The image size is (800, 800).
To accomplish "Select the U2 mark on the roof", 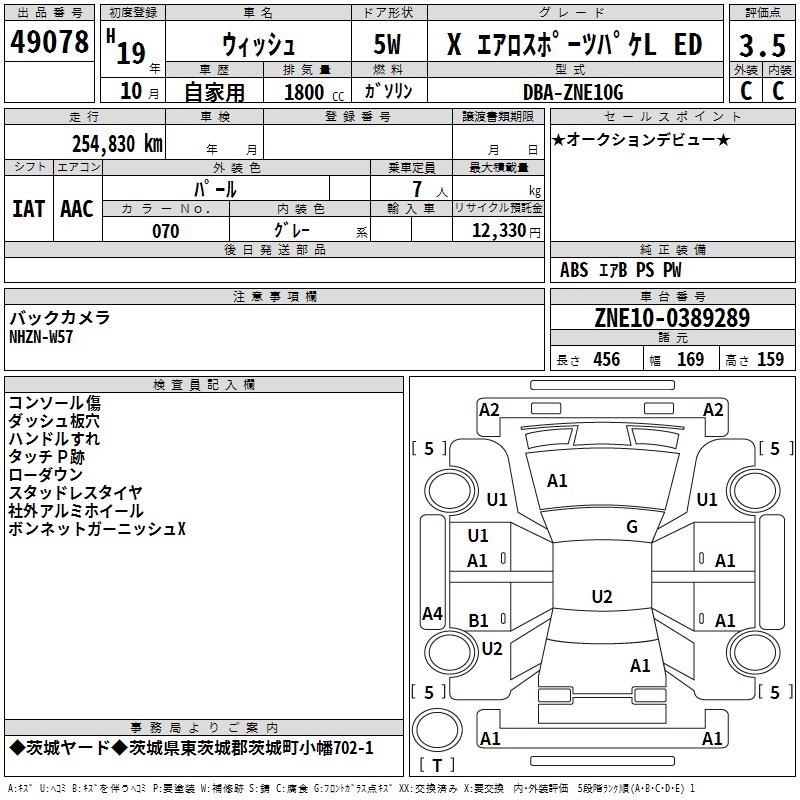I will point(601,597).
